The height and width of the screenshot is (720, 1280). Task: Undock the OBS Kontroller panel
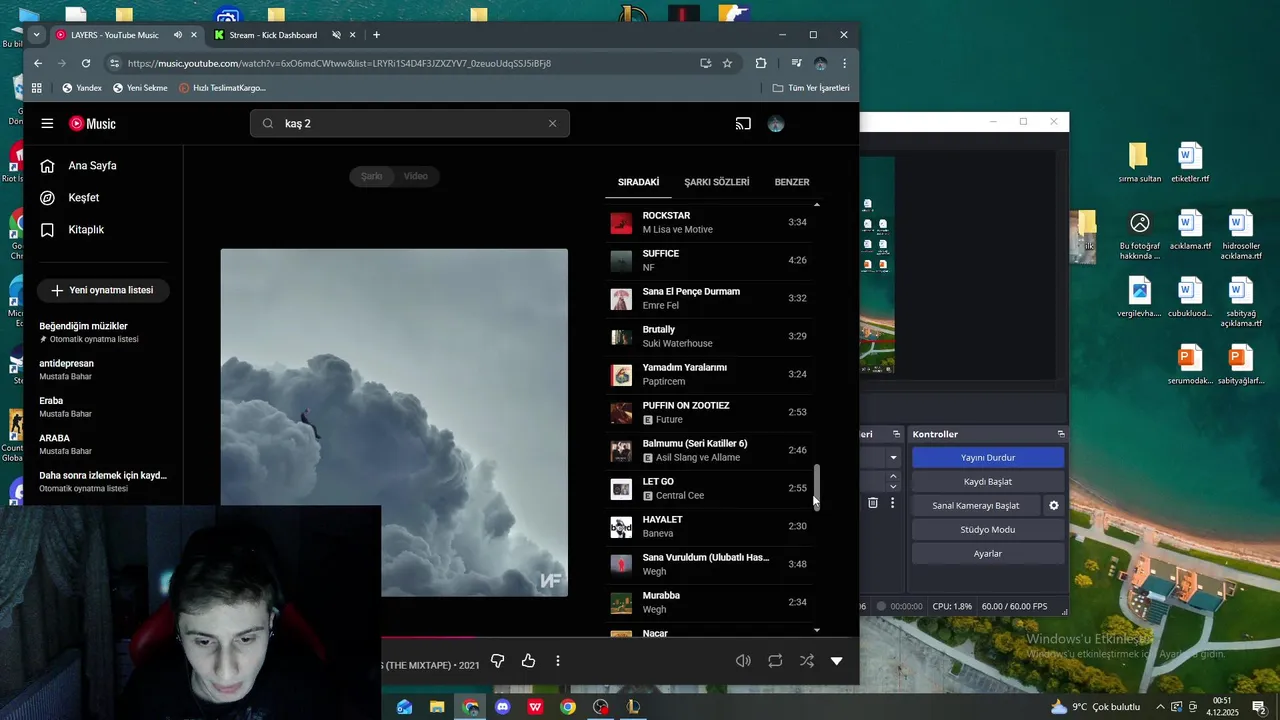click(x=1061, y=434)
